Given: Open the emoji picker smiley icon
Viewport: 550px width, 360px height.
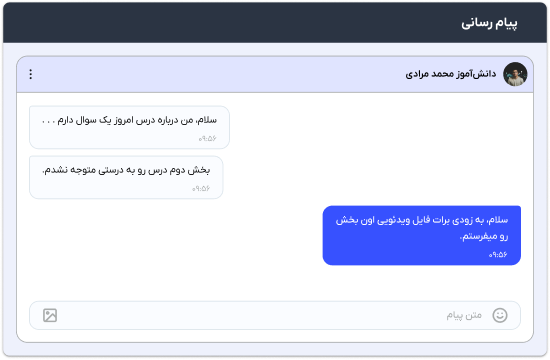Looking at the screenshot, I should pyautogui.click(x=499, y=315).
